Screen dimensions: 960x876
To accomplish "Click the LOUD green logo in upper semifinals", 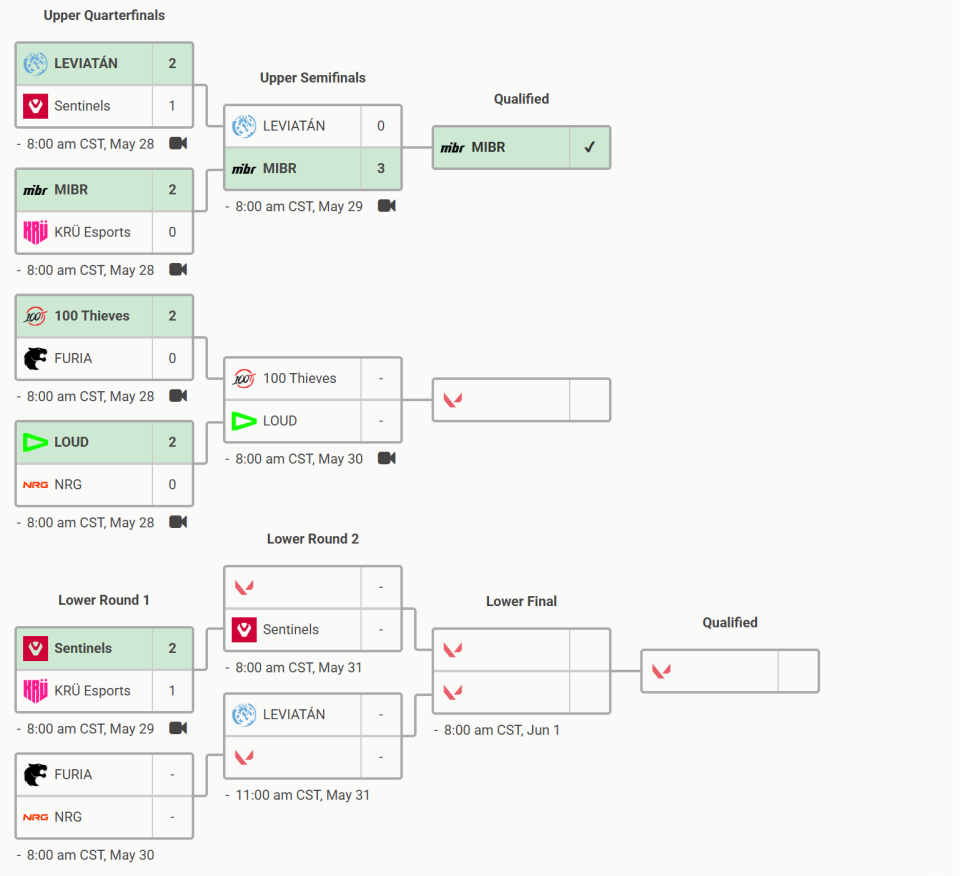I will point(244,421).
